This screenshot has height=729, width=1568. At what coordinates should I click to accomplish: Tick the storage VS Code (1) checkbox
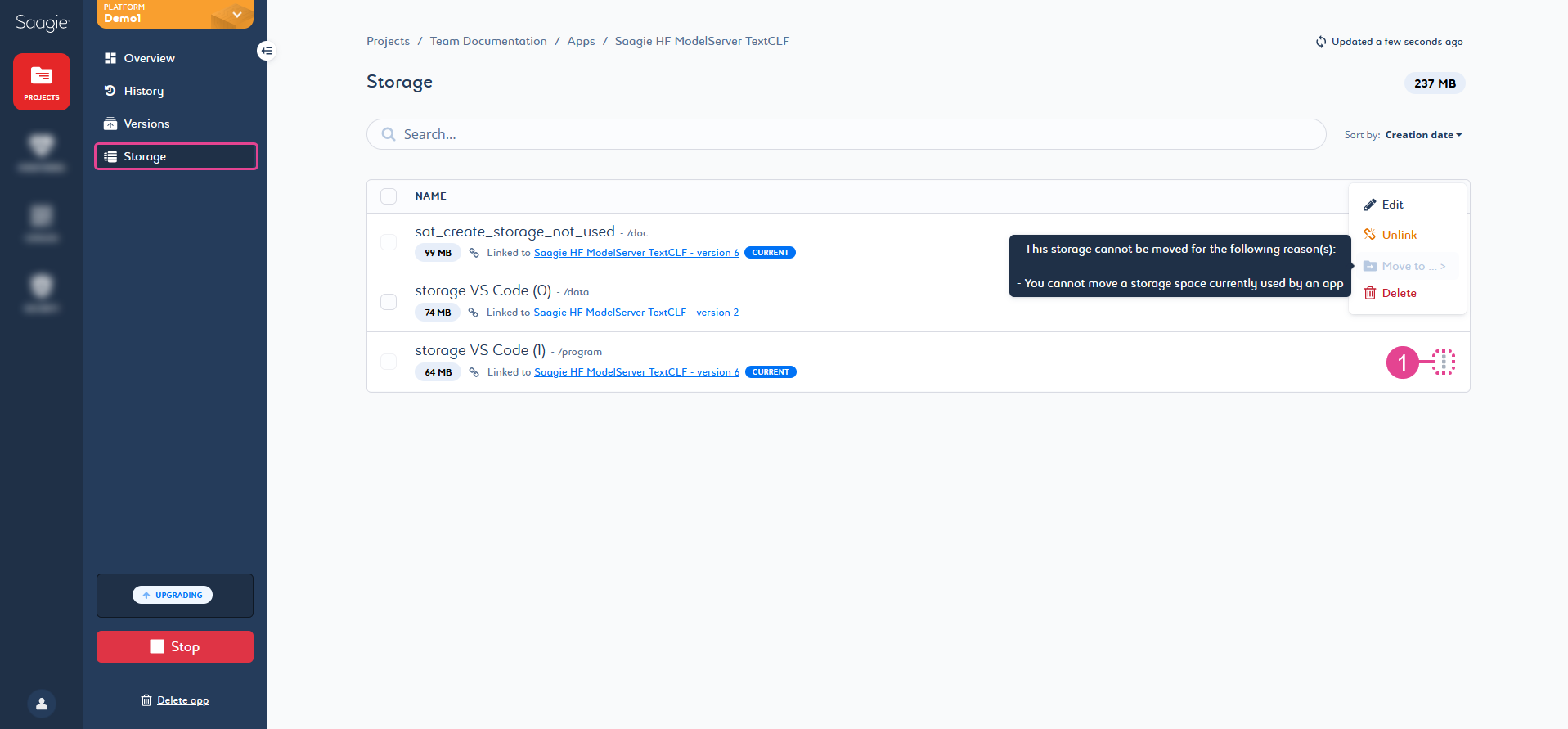(389, 362)
